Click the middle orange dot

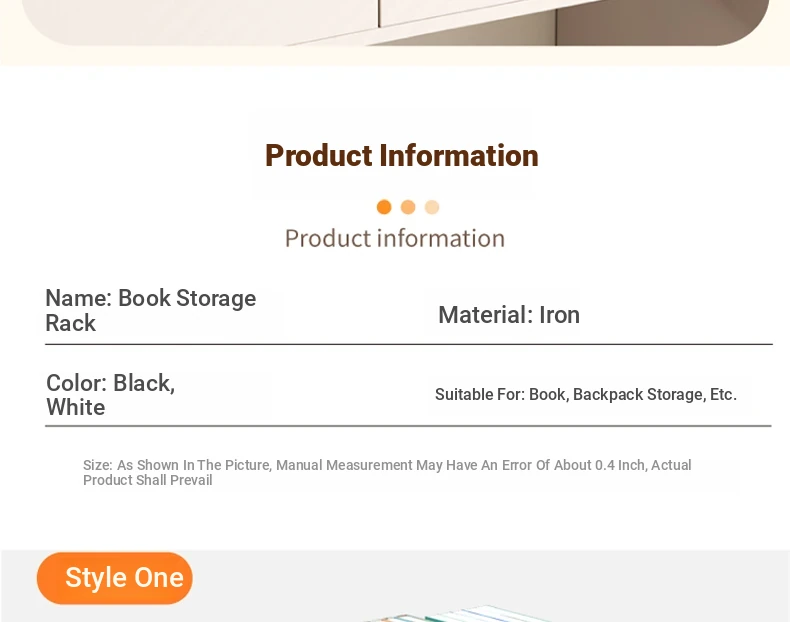(x=408, y=207)
